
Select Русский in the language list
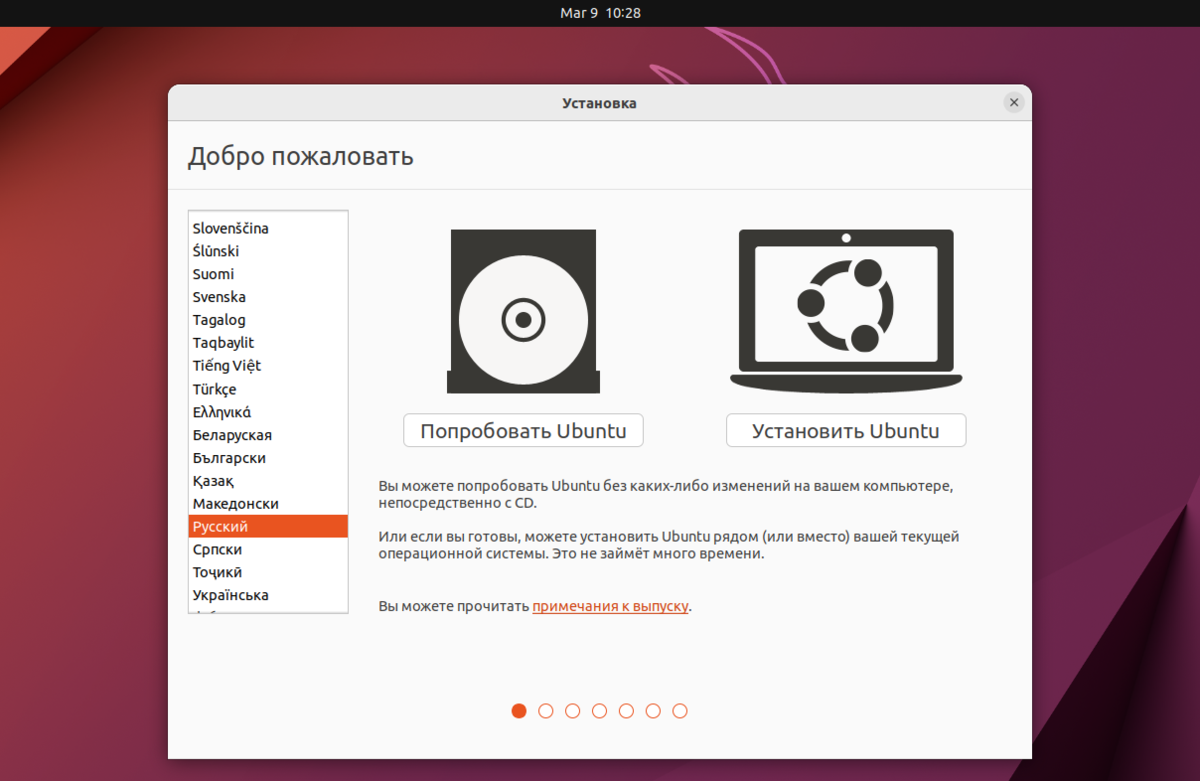tap(268, 527)
